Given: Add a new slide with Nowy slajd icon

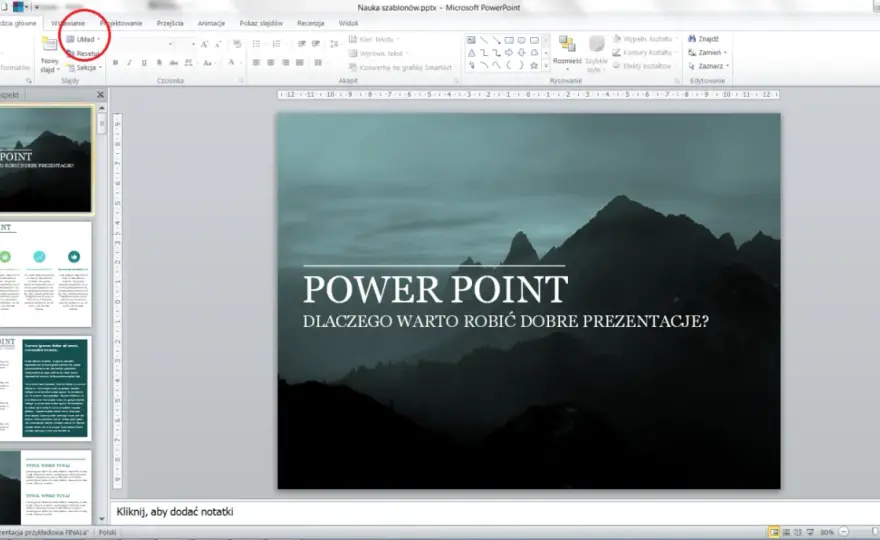Looking at the screenshot, I should point(49,45).
